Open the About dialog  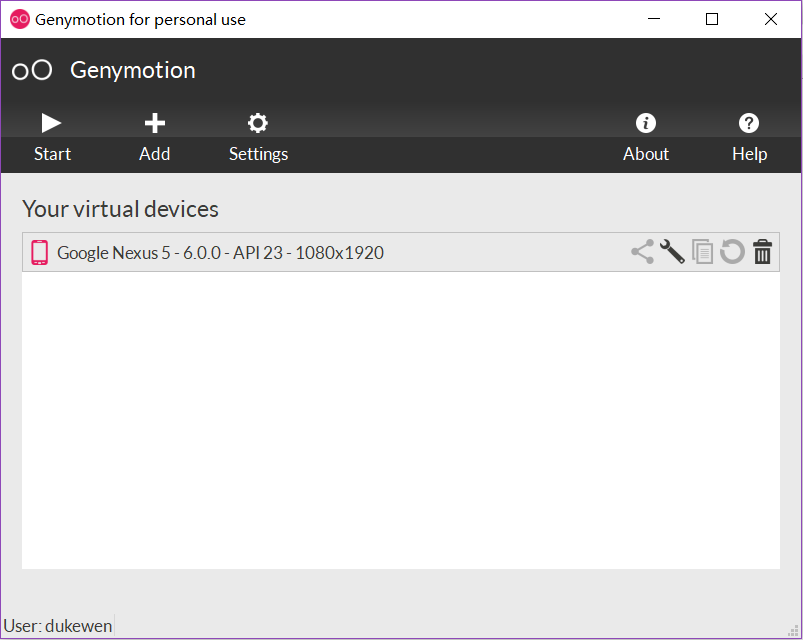645,137
